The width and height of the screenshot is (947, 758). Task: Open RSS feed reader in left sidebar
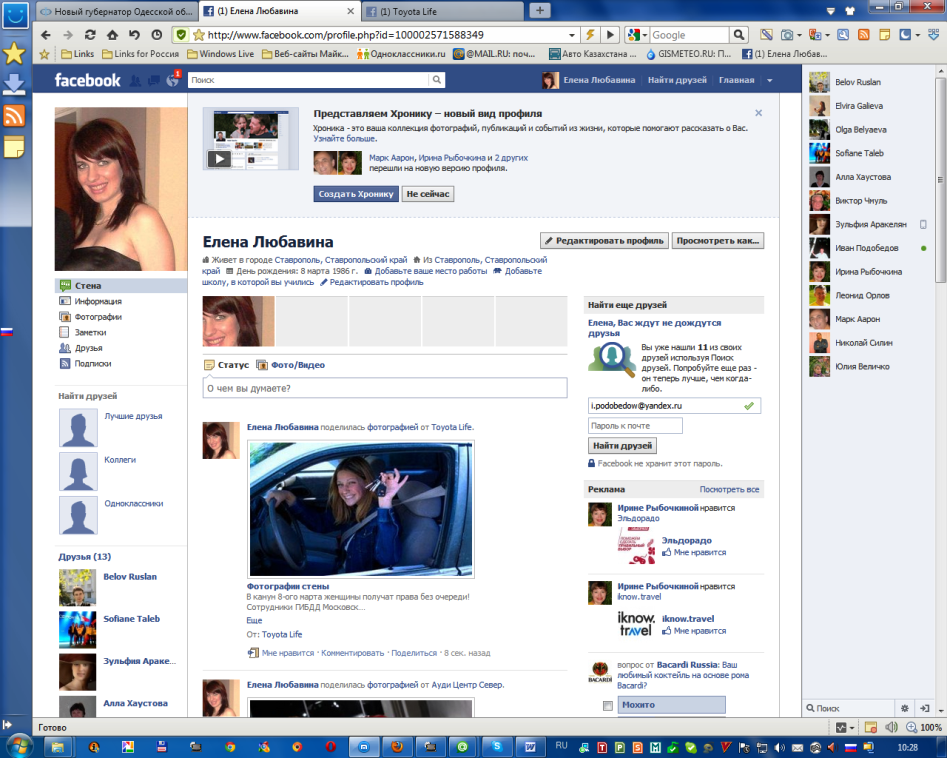click(14, 115)
